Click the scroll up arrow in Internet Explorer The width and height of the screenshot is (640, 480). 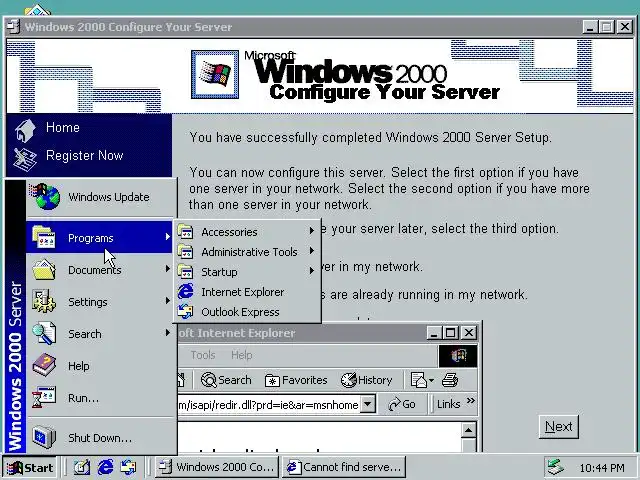(x=469, y=430)
